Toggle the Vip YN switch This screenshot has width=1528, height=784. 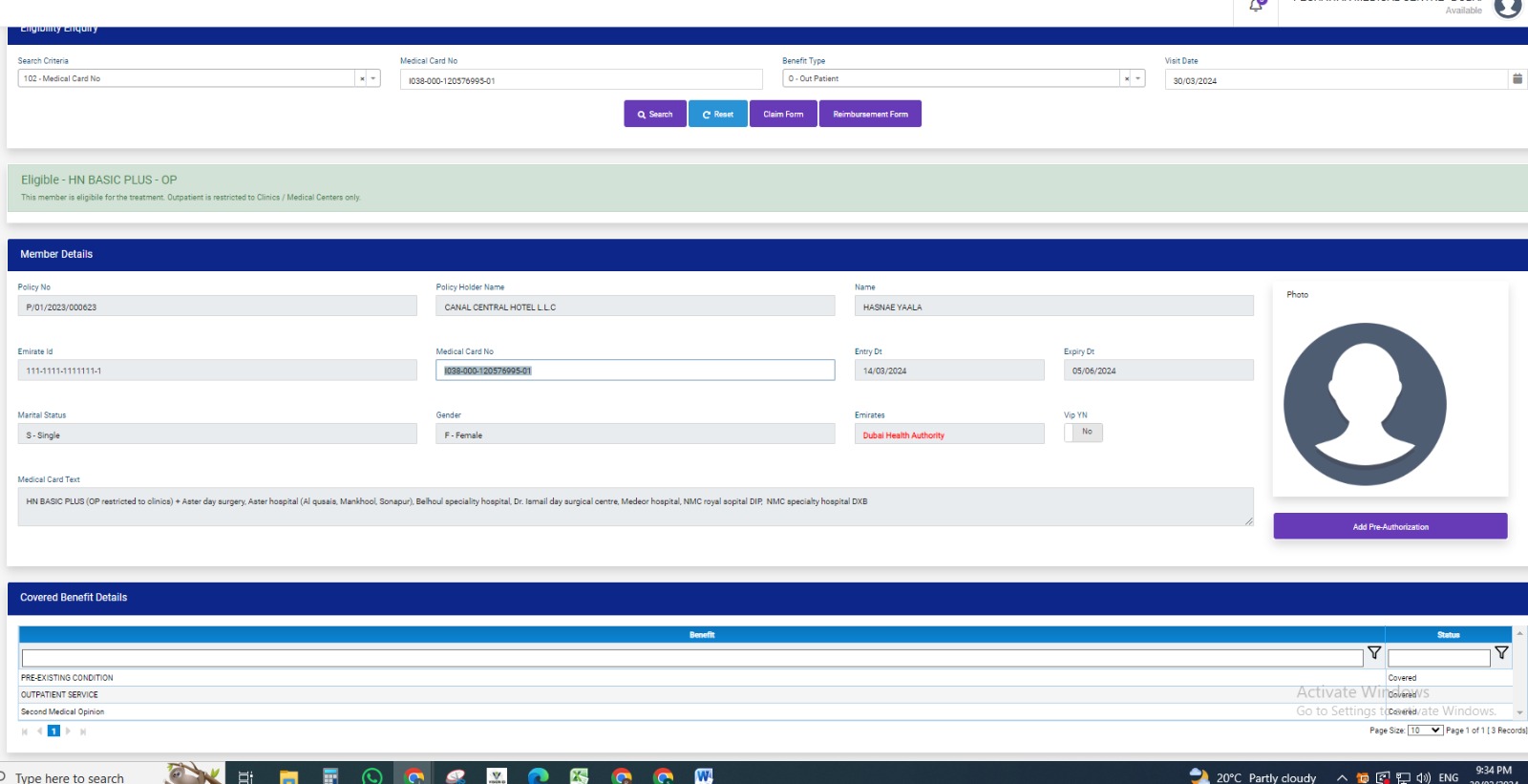(1083, 433)
